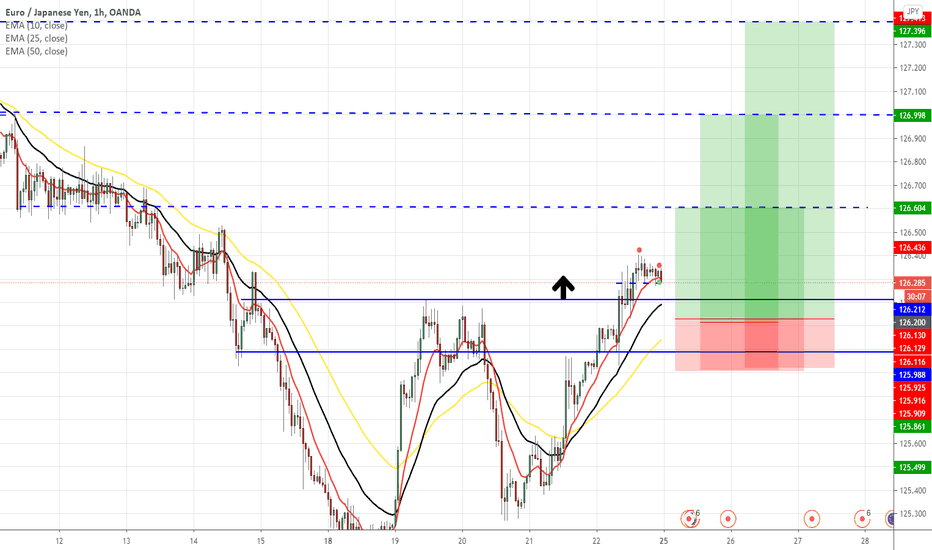Viewport: 932px width, 550px height.
Task: Click the red 126.130 price label
Action: coord(912,336)
